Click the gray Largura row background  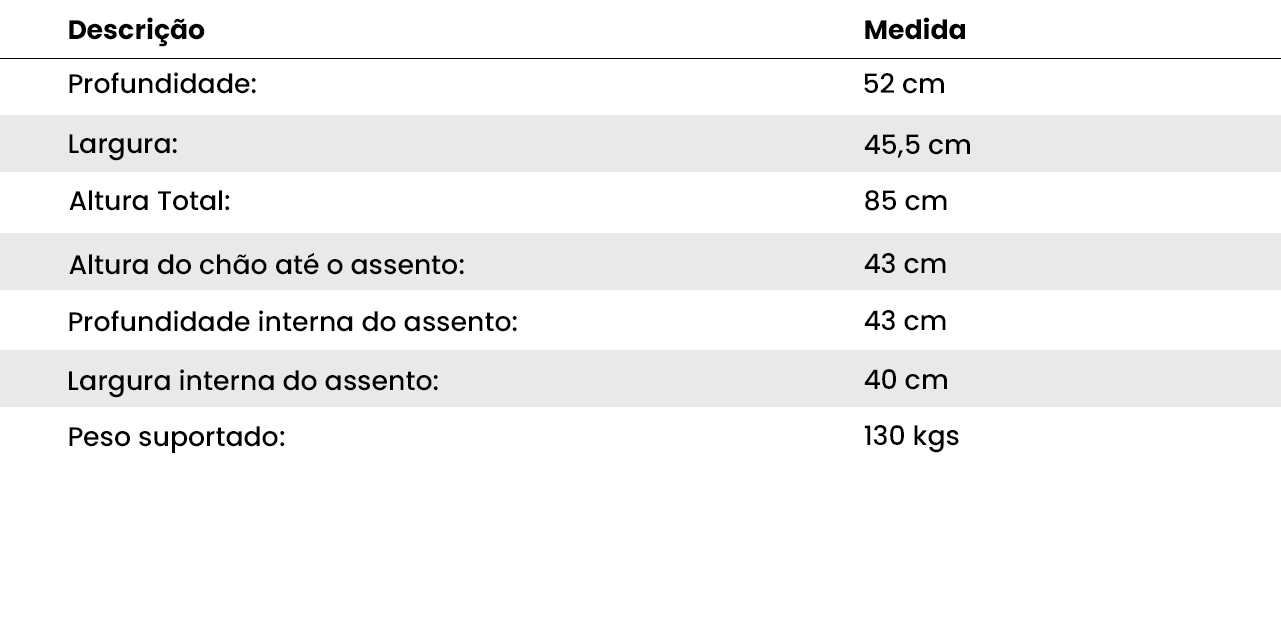click(640, 144)
